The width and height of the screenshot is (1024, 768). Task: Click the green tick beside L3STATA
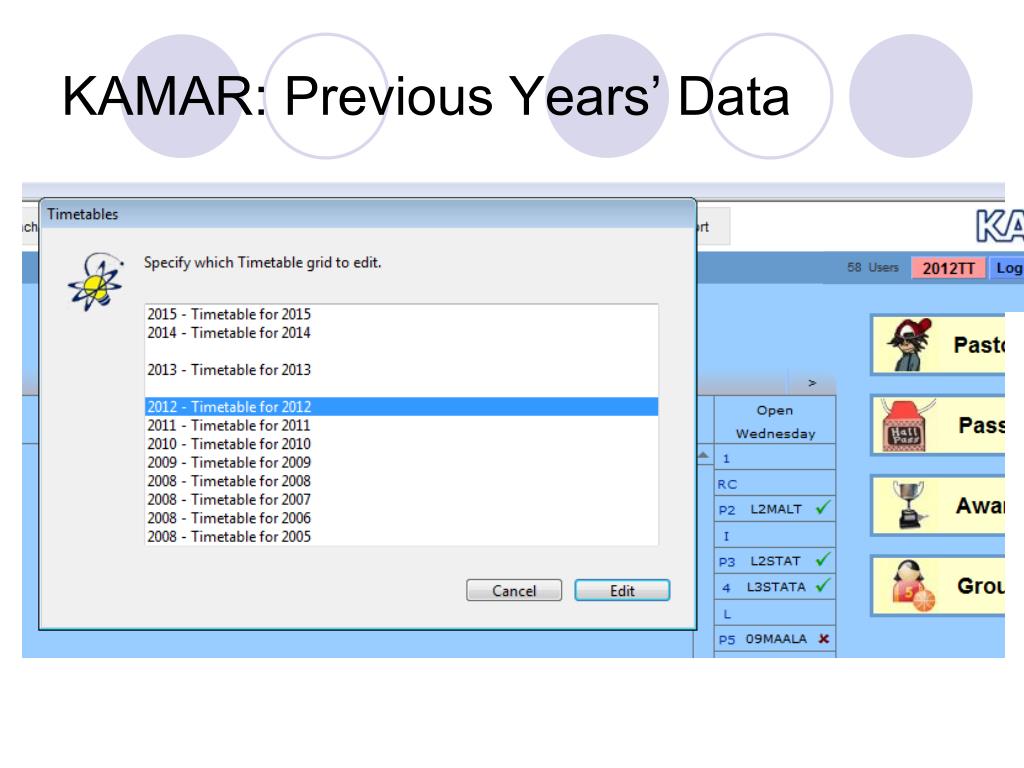click(823, 585)
